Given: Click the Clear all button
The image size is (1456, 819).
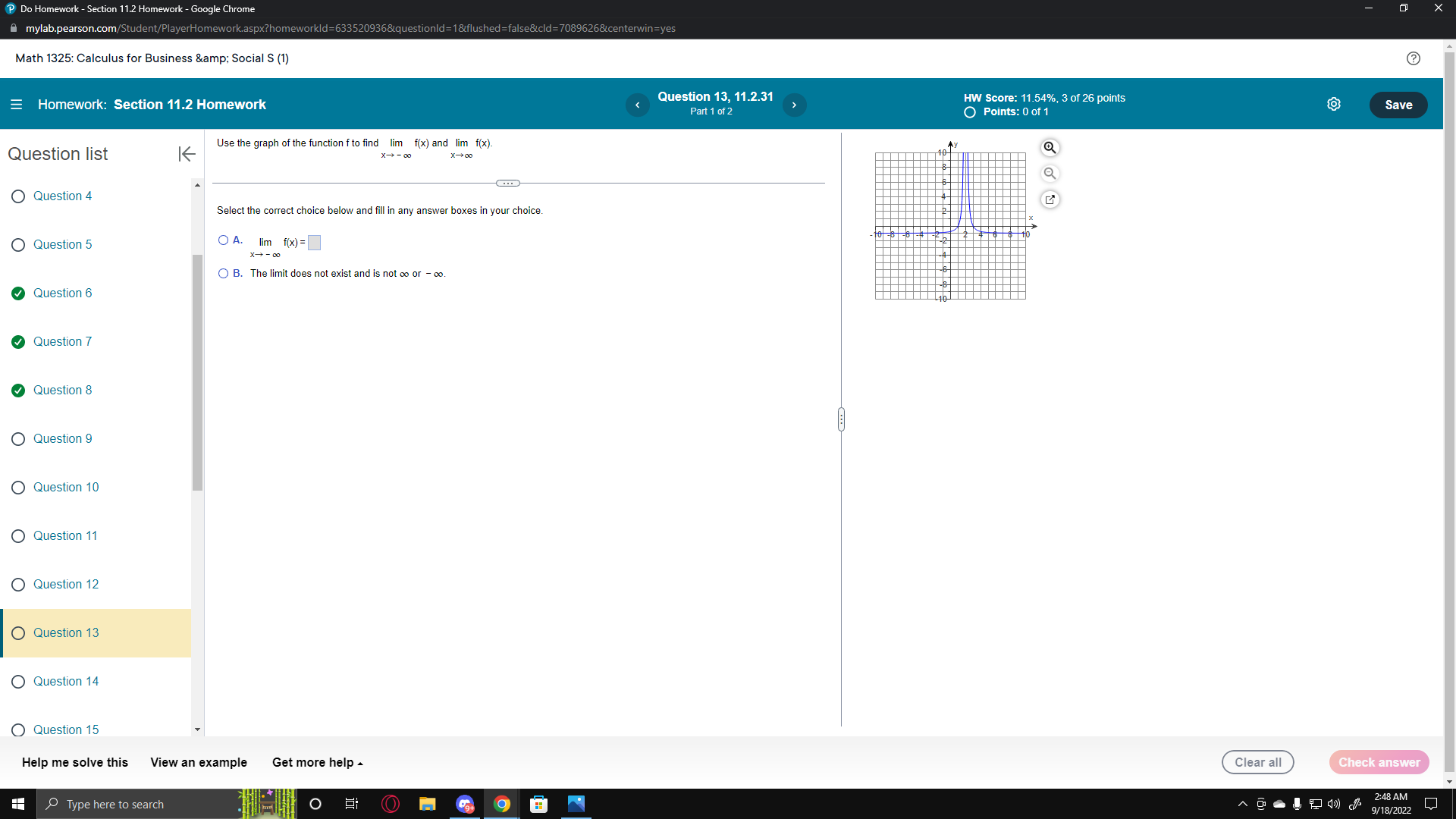Looking at the screenshot, I should click(x=1257, y=762).
